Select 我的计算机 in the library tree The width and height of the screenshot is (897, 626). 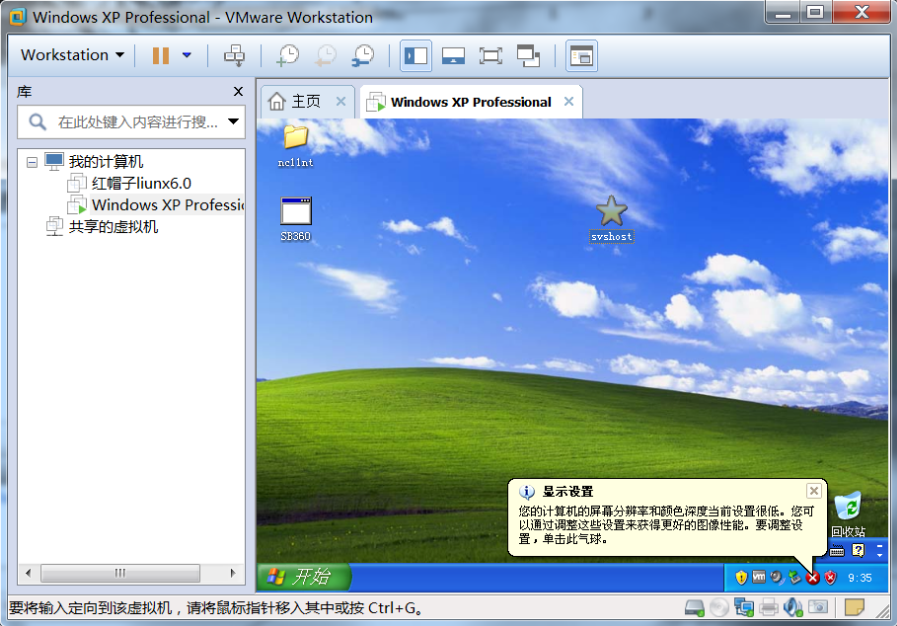click(x=106, y=162)
